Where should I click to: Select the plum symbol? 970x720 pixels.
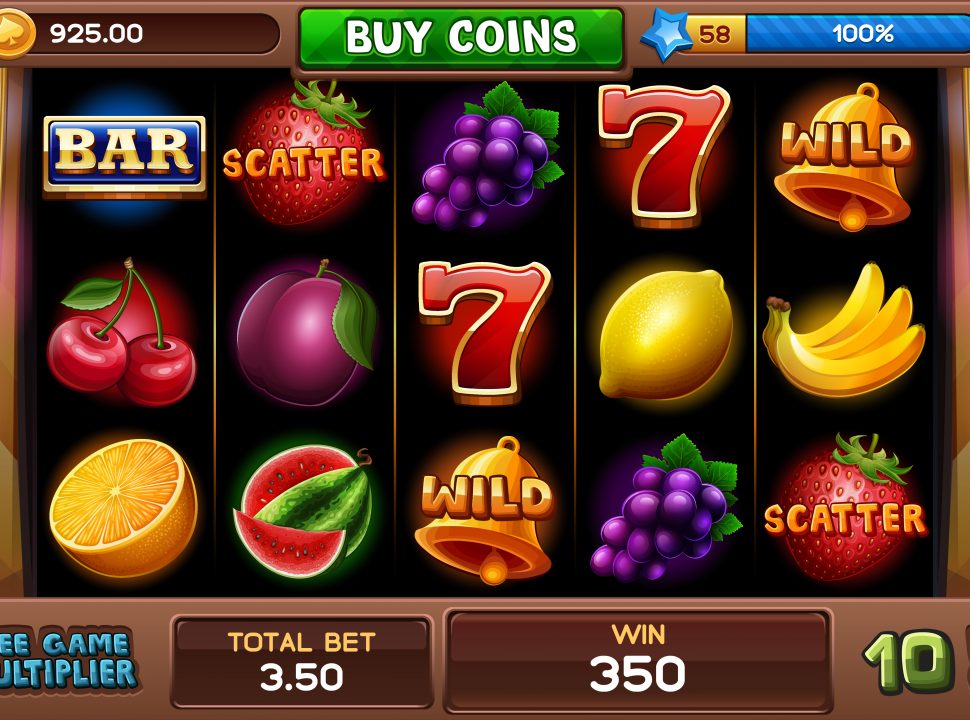pos(307,333)
